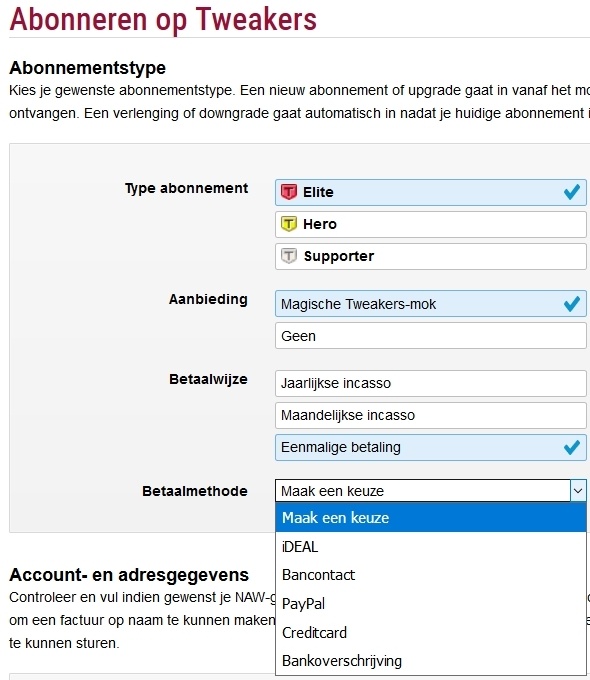The height and width of the screenshot is (680, 590).
Task: Click the red Elite shield badge icon
Action: click(x=289, y=192)
